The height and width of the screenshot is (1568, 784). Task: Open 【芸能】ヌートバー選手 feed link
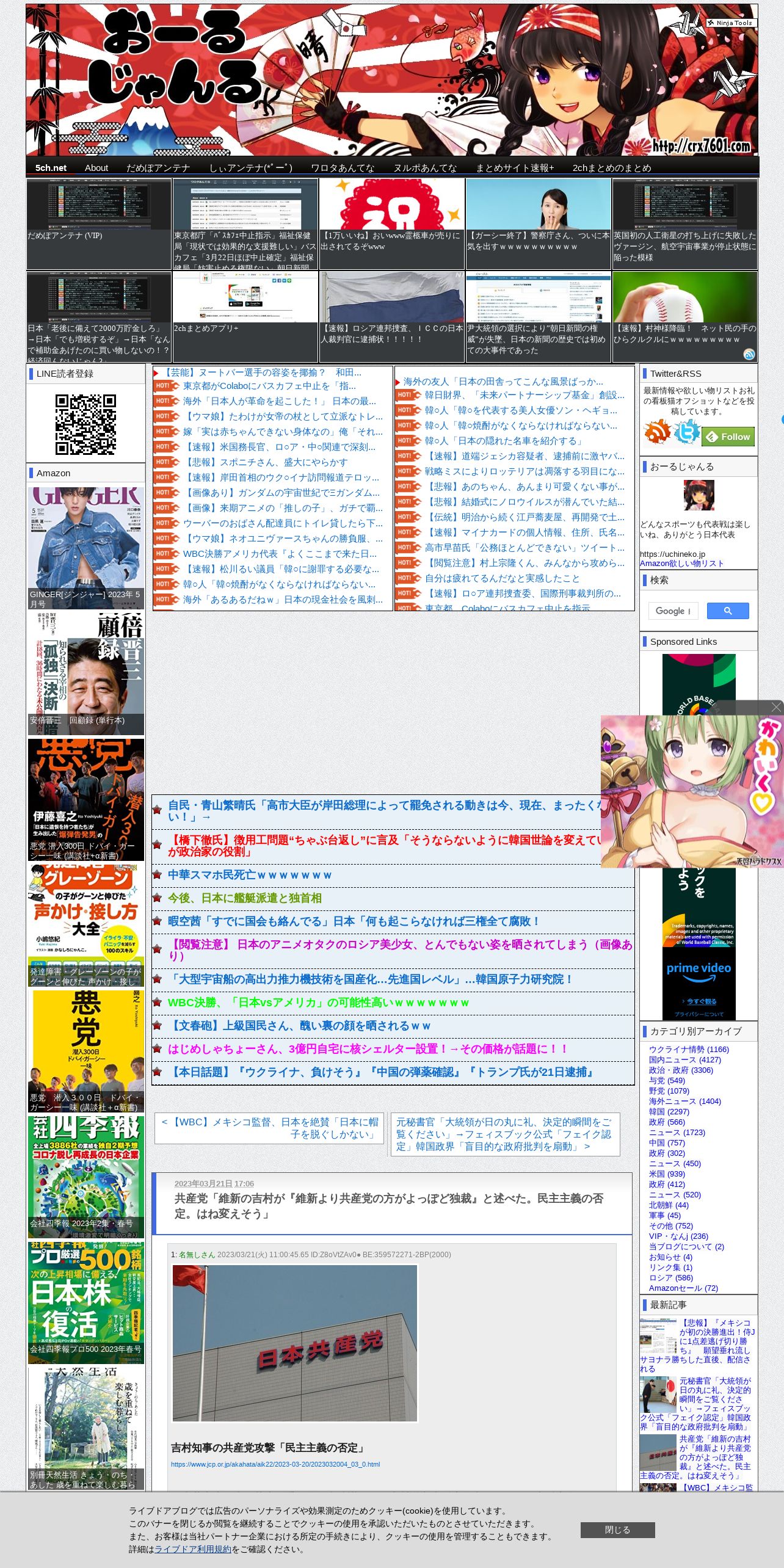(263, 372)
